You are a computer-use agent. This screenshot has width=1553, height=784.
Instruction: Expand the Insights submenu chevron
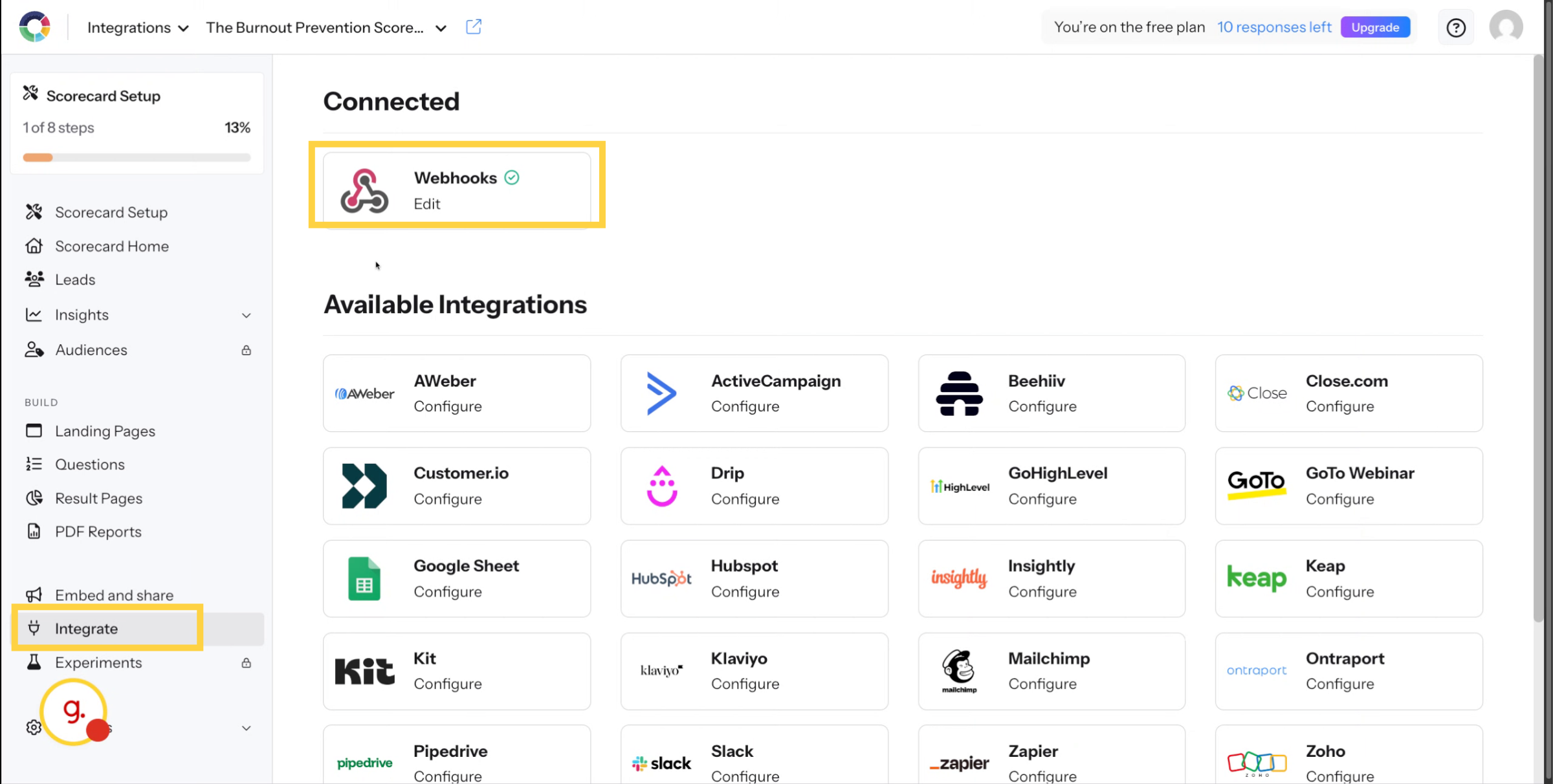coord(246,315)
